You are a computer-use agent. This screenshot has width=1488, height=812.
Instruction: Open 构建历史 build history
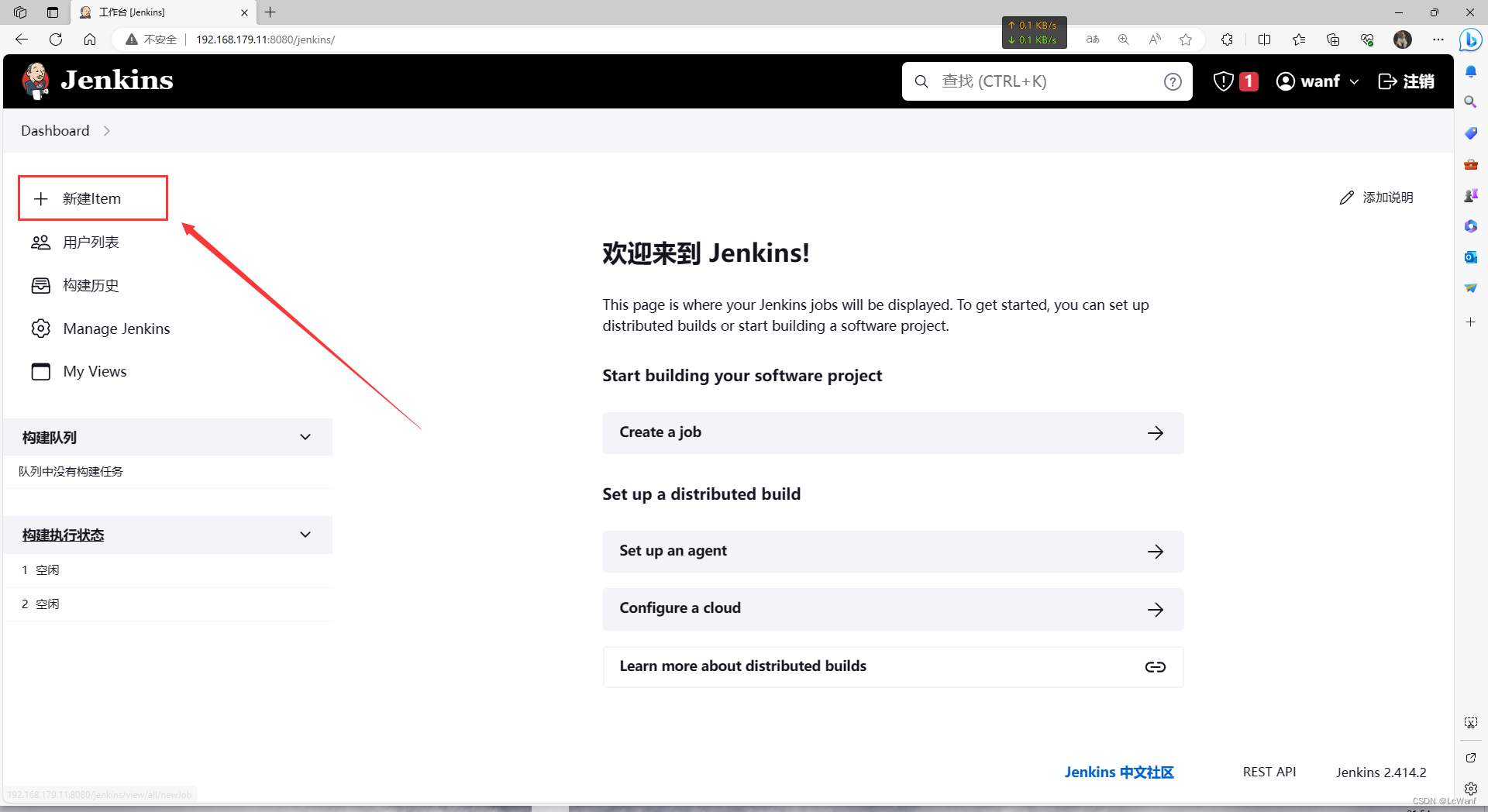(91, 286)
